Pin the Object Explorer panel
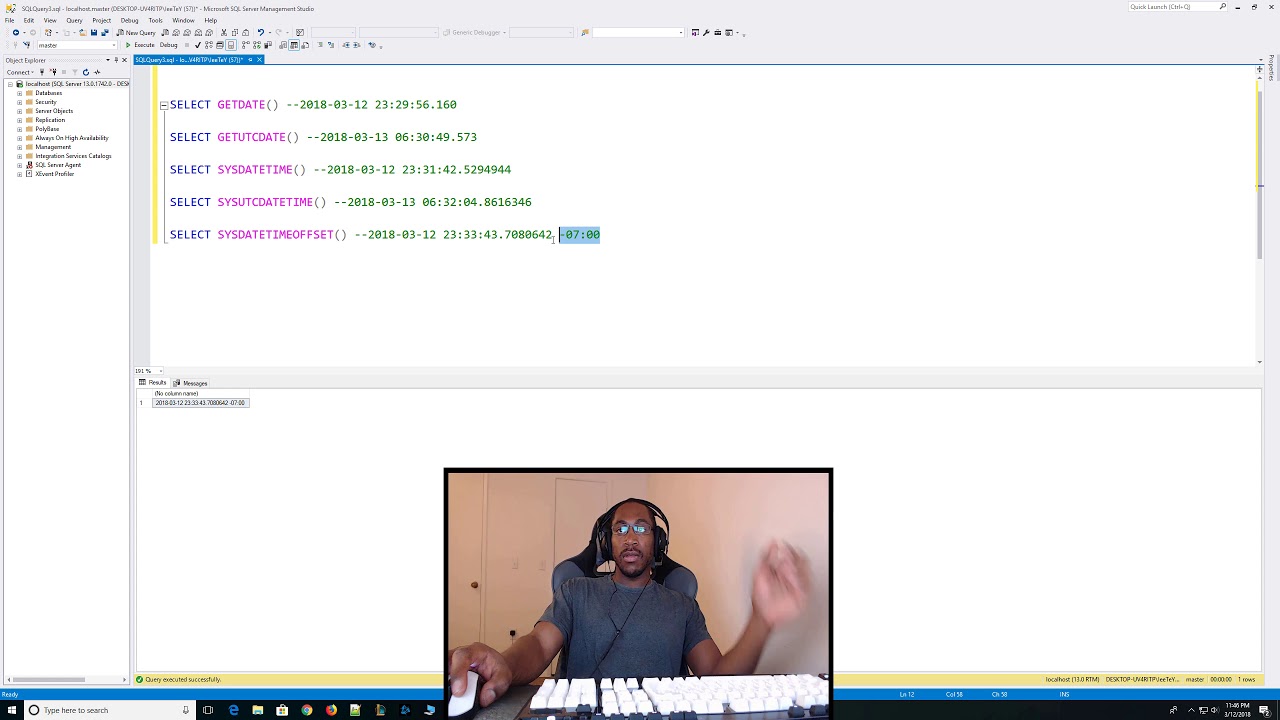Screen dimensions: 1280x720 pos(117,60)
